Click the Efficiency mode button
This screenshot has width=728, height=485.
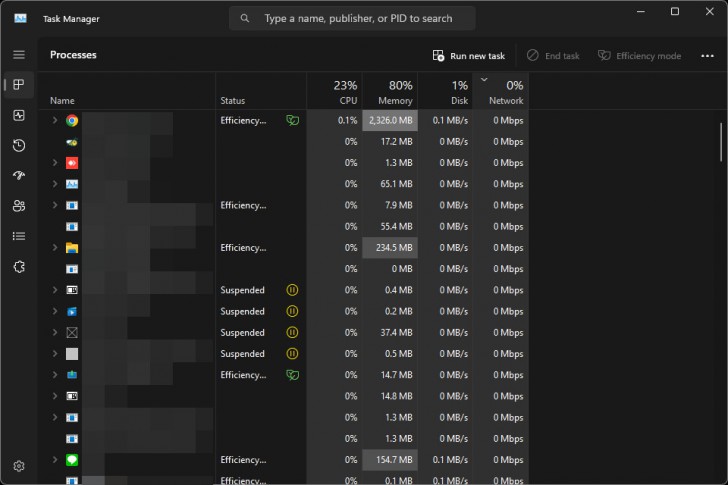pyautogui.click(x=639, y=56)
